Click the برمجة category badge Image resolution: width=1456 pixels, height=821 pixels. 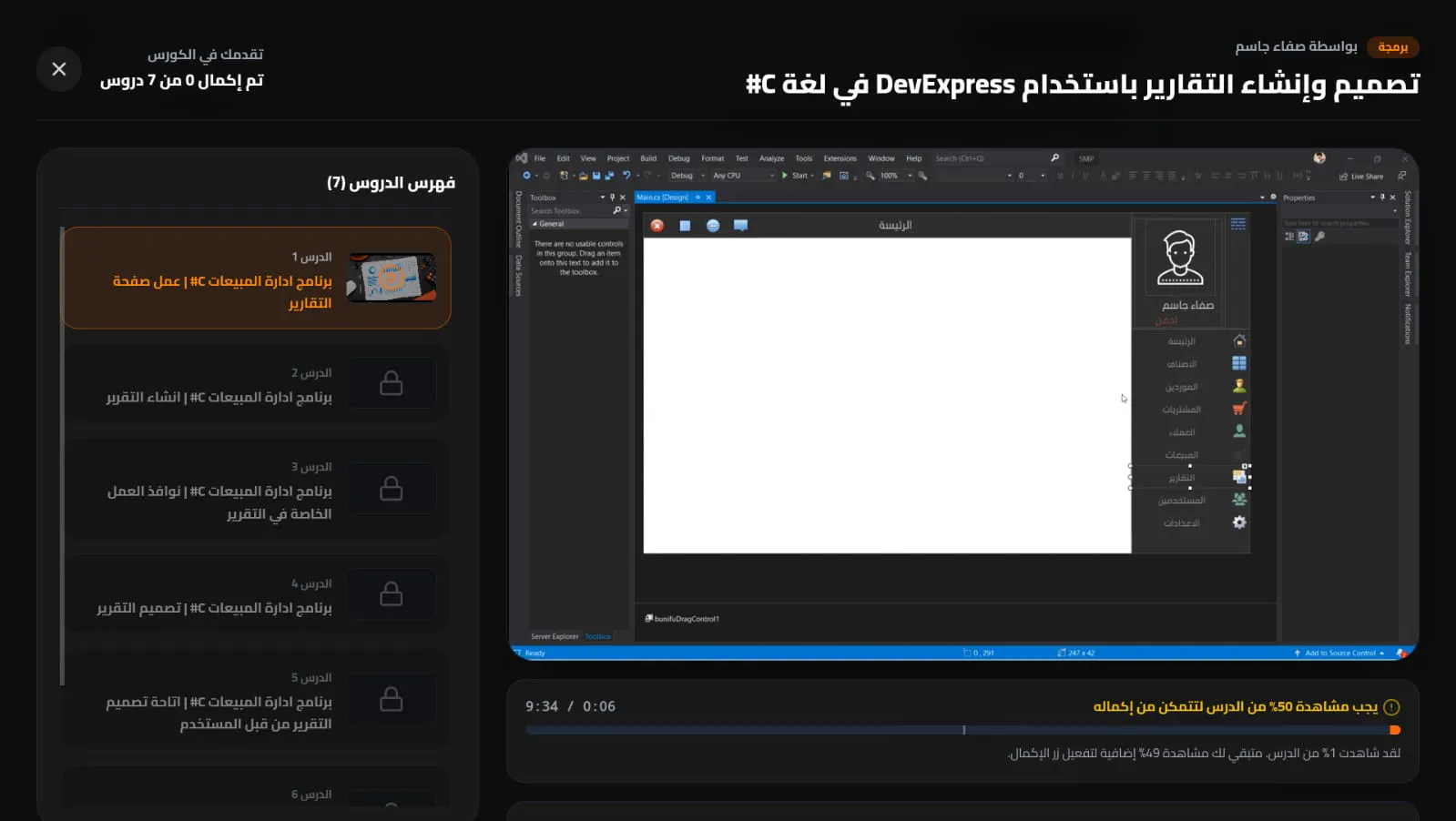point(1392,46)
